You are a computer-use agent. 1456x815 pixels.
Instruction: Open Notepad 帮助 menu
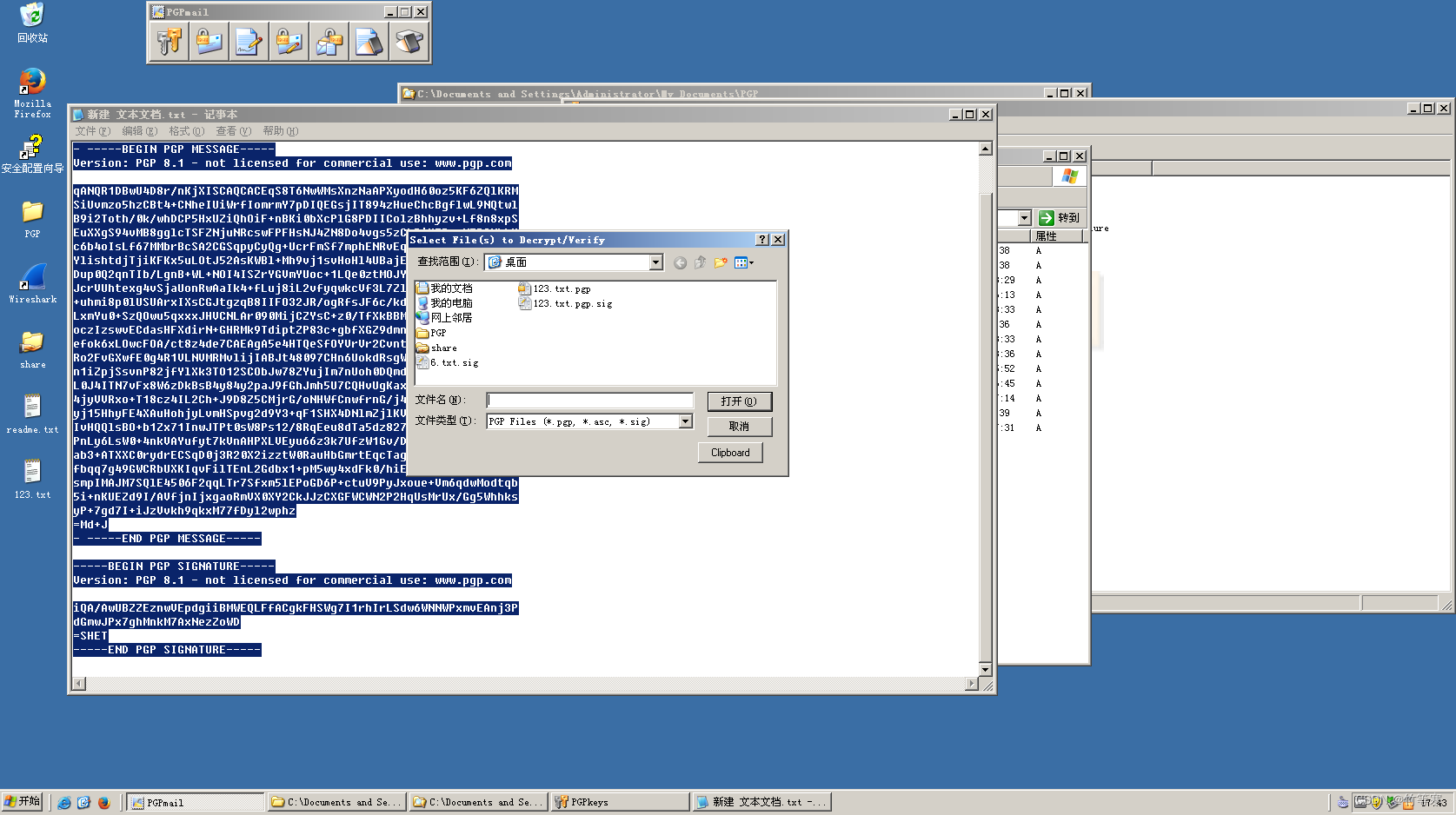(x=281, y=131)
